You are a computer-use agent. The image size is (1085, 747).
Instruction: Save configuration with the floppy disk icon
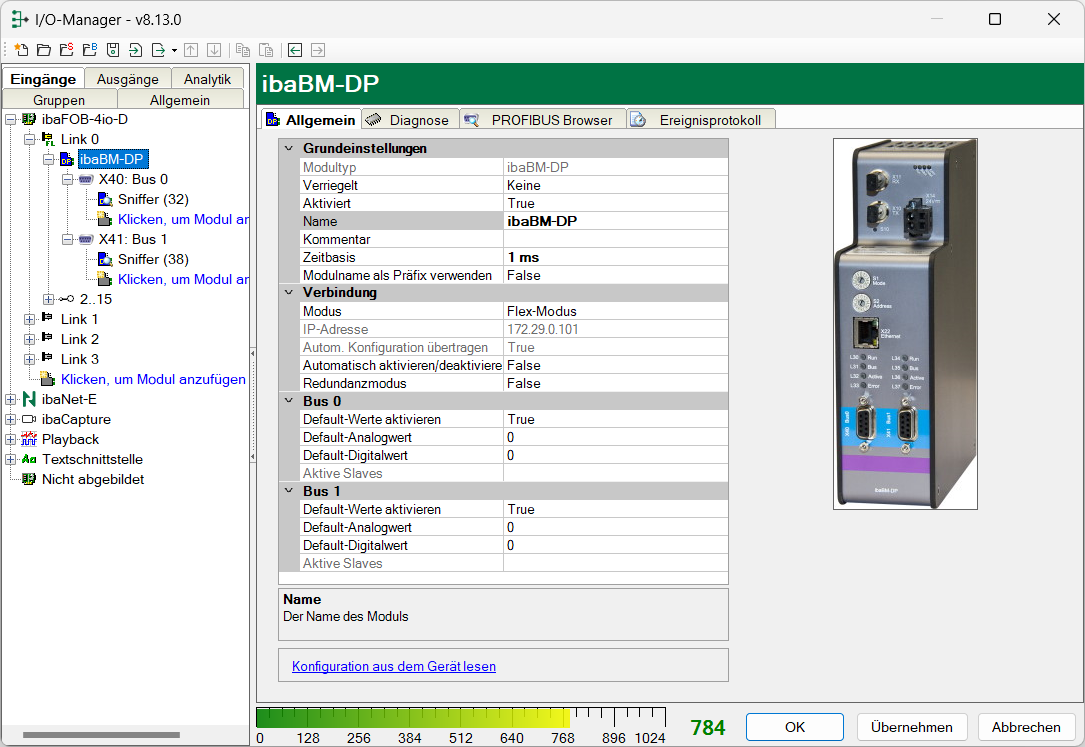click(x=113, y=50)
